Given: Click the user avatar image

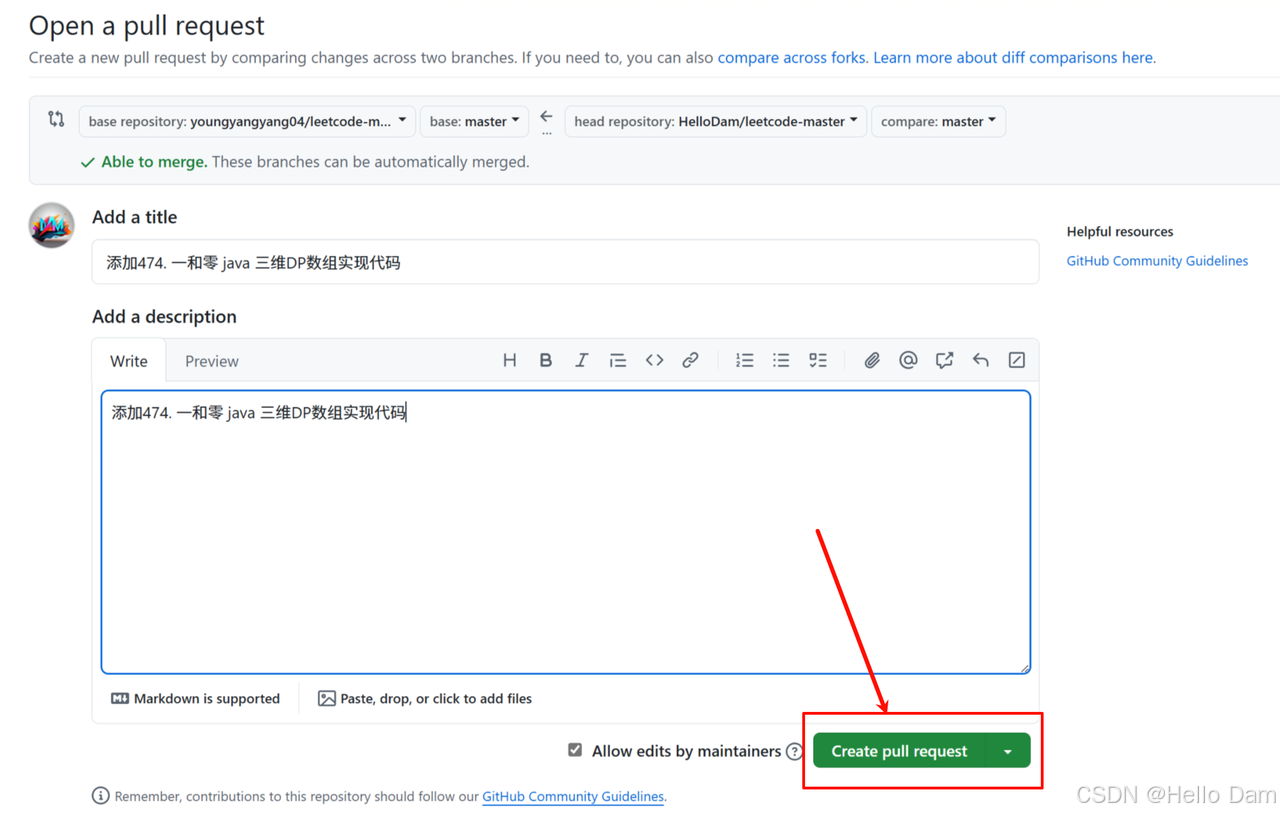Looking at the screenshot, I should [x=51, y=225].
